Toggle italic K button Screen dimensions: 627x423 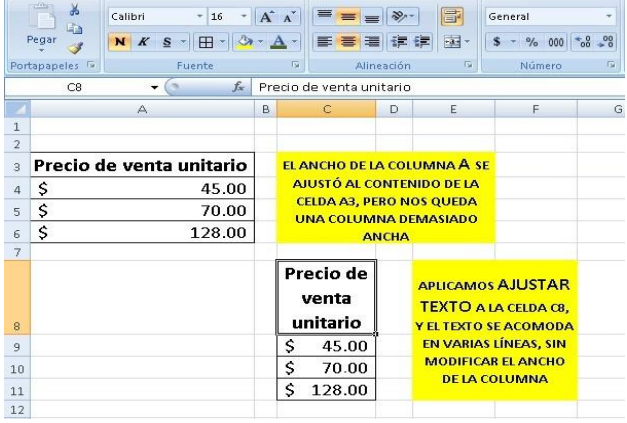[143, 42]
